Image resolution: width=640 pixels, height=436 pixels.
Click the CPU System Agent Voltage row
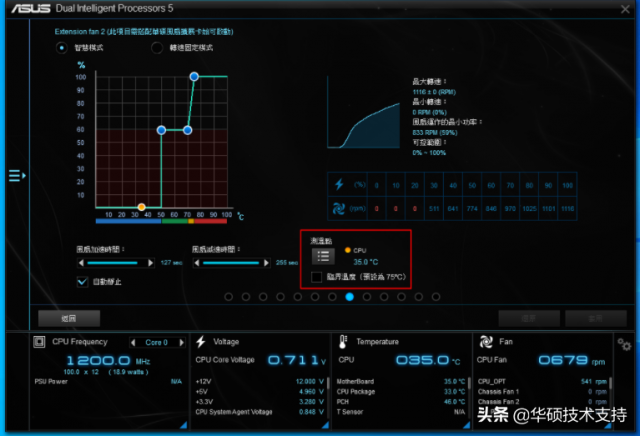pos(260,412)
